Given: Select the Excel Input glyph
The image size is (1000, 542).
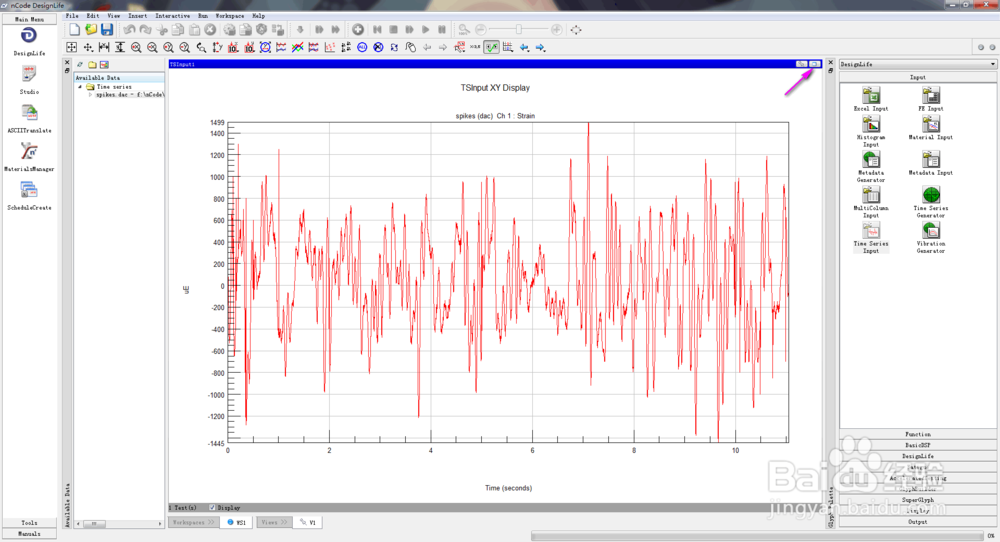Looking at the screenshot, I should point(871,99).
